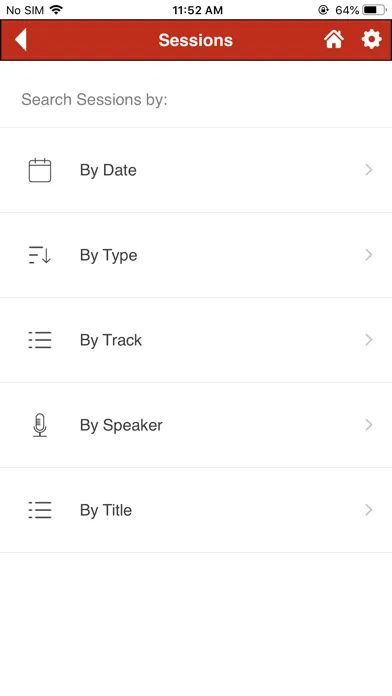Open settings with the gear icon
The width and height of the screenshot is (392, 696).
(x=371, y=40)
